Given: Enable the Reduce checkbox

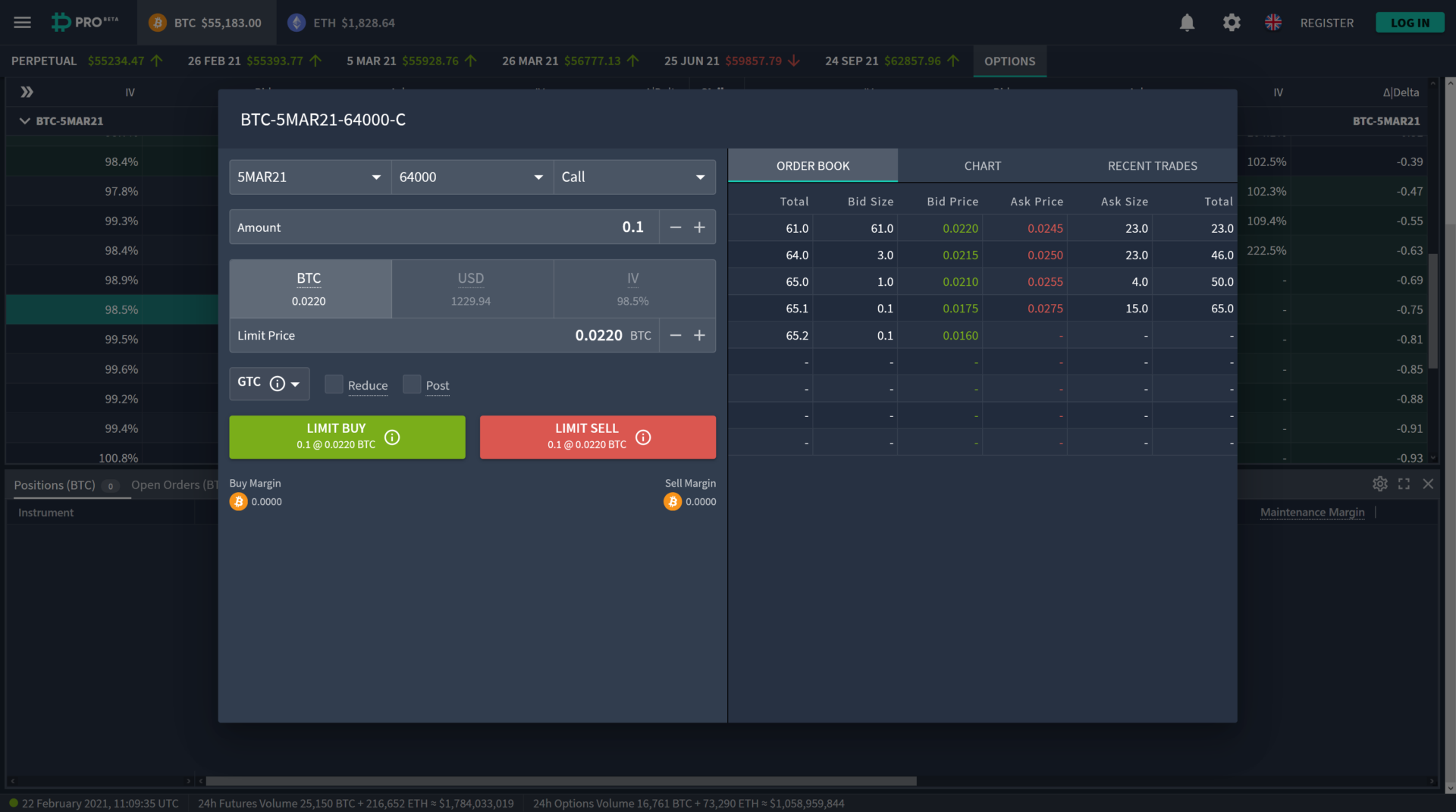Looking at the screenshot, I should point(334,384).
